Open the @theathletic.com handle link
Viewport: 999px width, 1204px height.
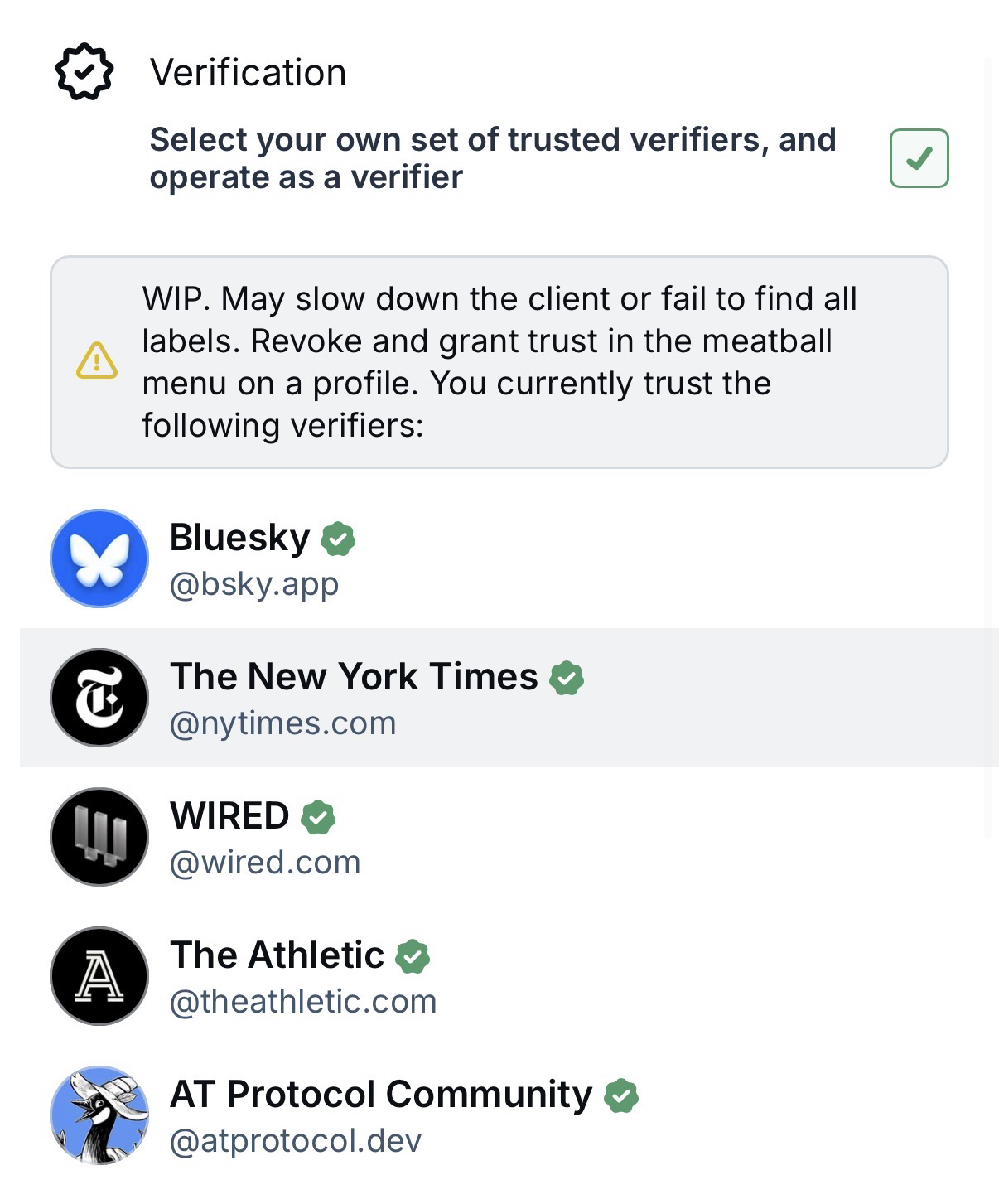303,1003
